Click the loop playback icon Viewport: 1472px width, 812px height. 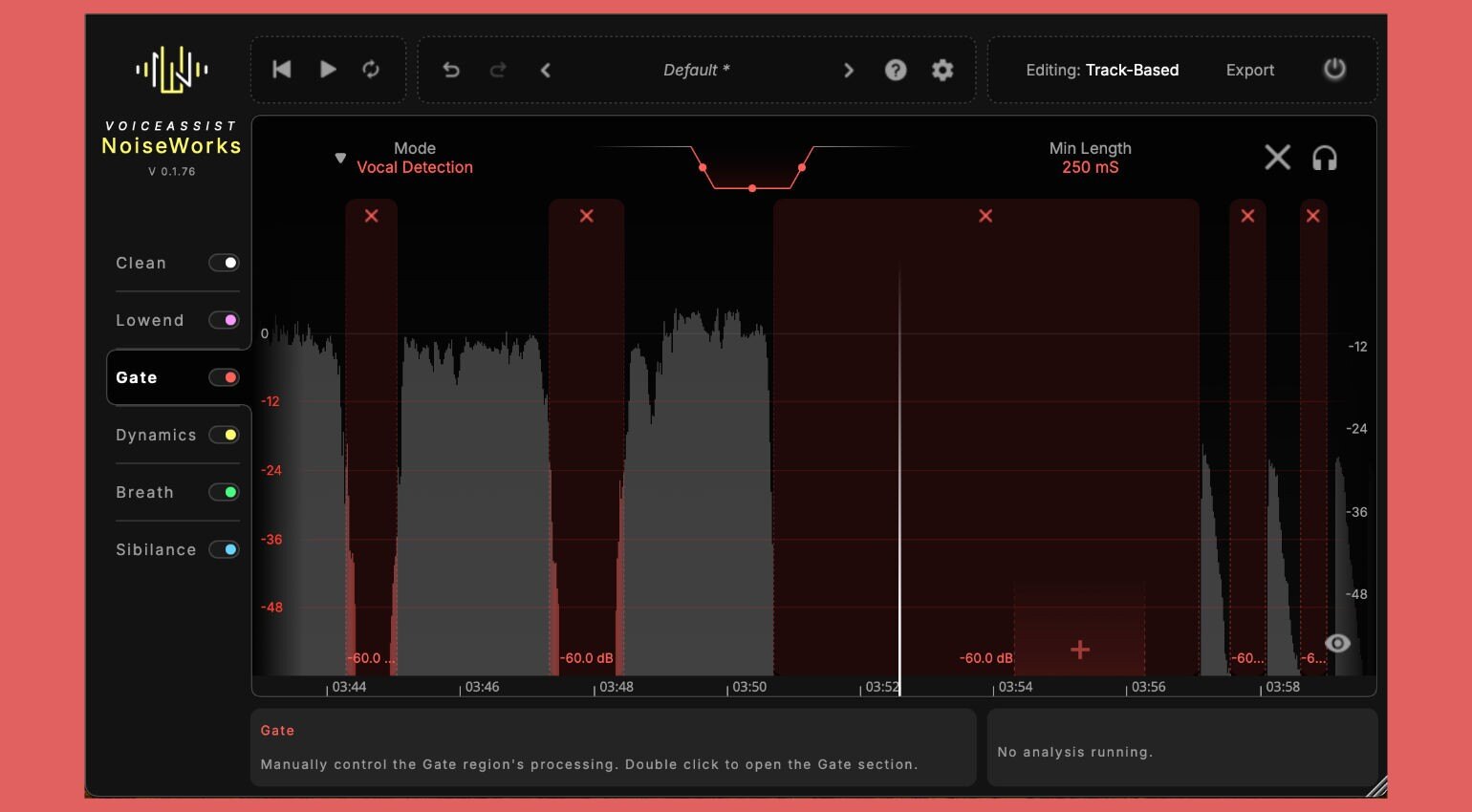[372, 69]
